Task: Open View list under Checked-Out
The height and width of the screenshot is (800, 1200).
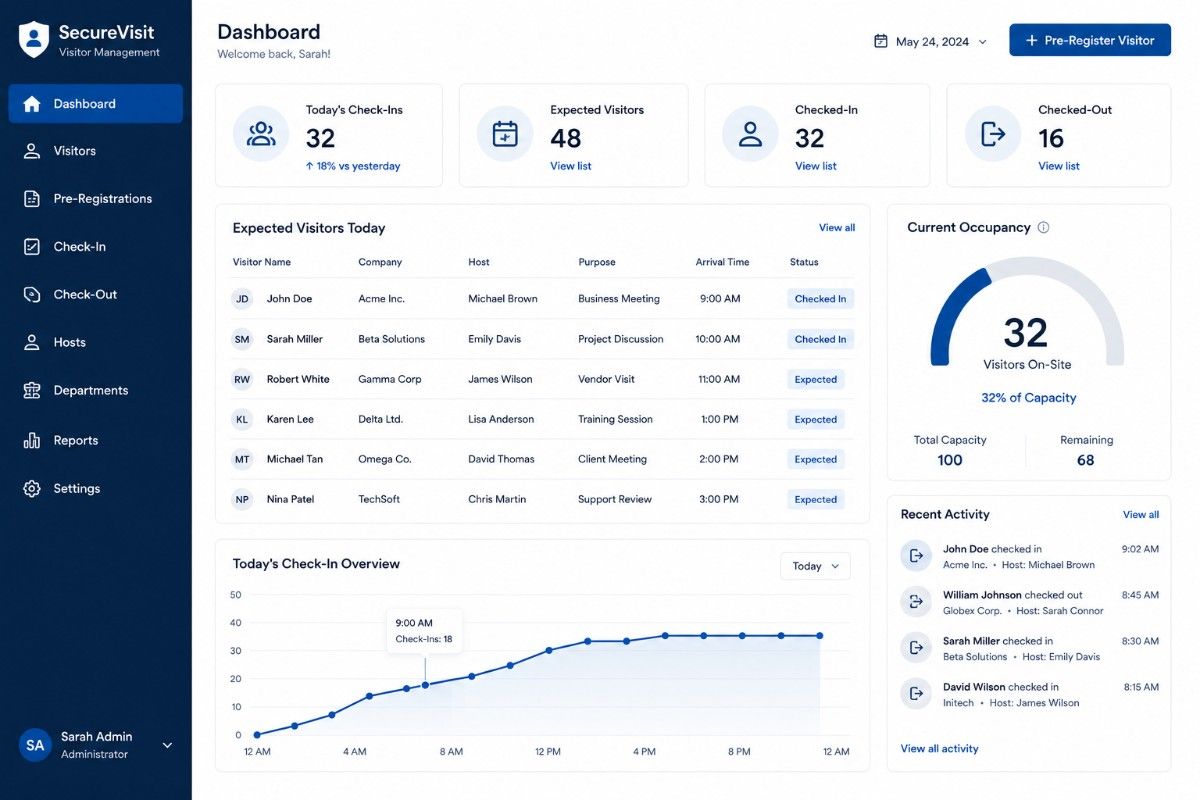Action: 1059,166
